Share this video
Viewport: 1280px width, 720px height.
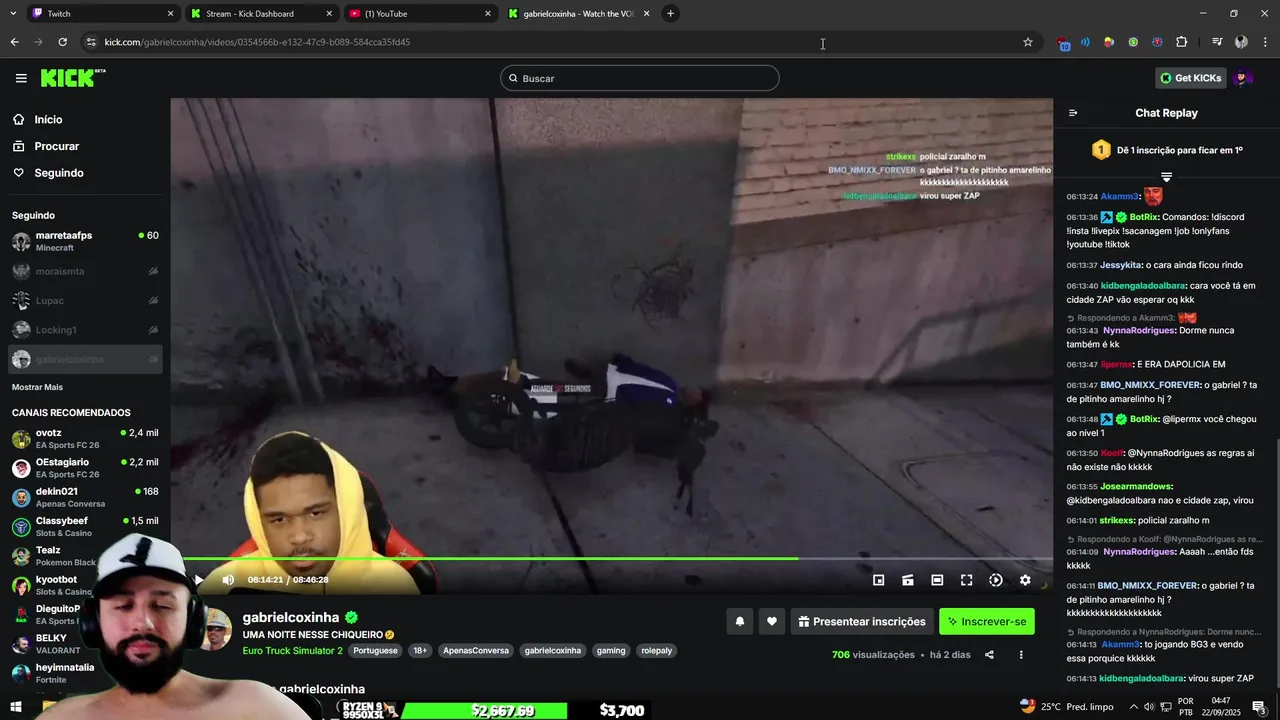pyautogui.click(x=989, y=655)
